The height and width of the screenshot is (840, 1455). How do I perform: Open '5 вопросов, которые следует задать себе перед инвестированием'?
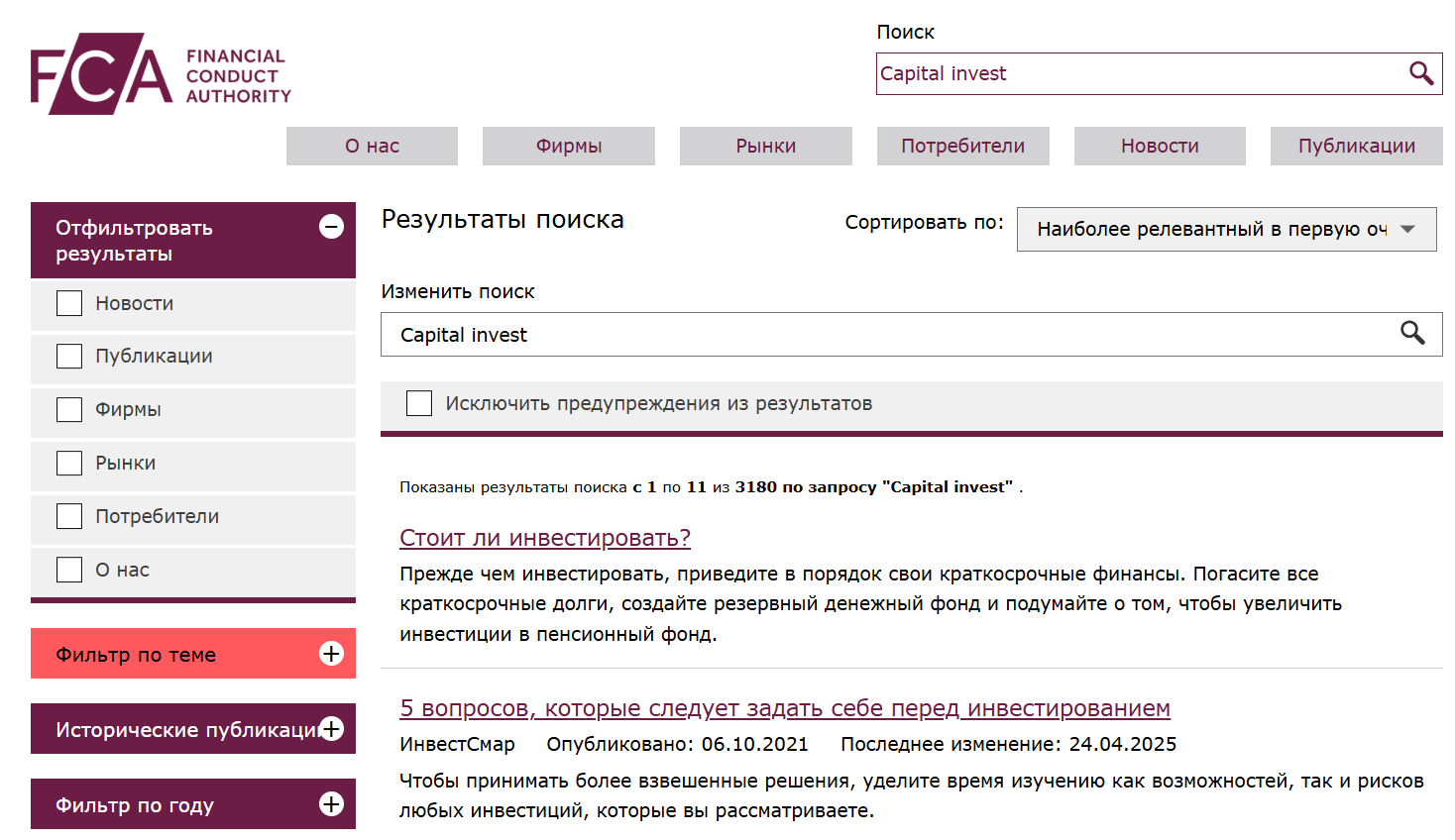784,708
